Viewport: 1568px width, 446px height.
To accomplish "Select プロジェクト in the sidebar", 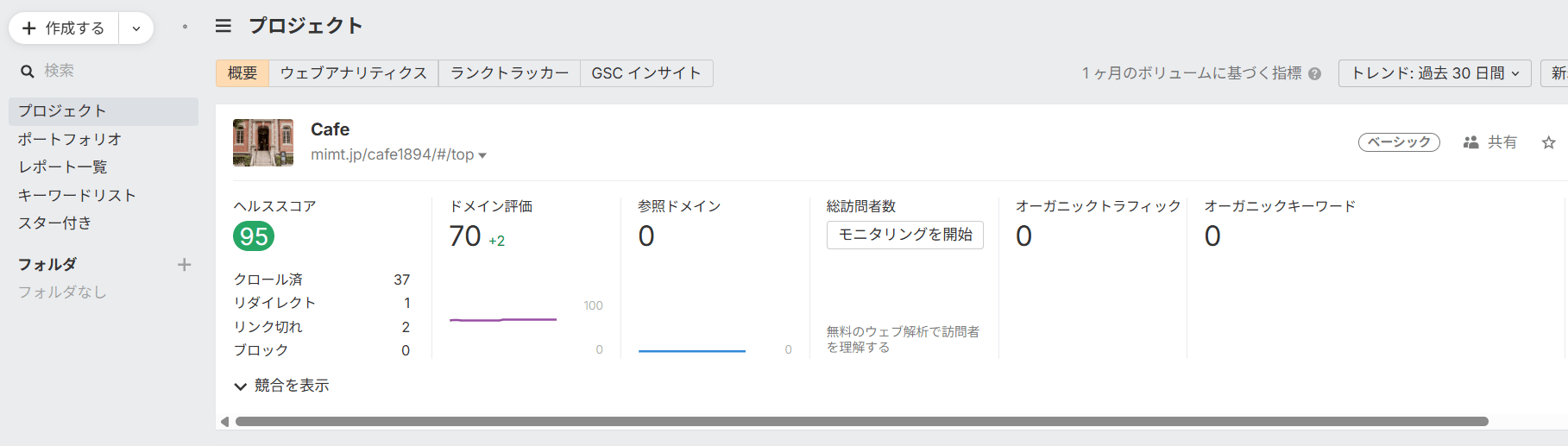I will pyautogui.click(x=104, y=111).
